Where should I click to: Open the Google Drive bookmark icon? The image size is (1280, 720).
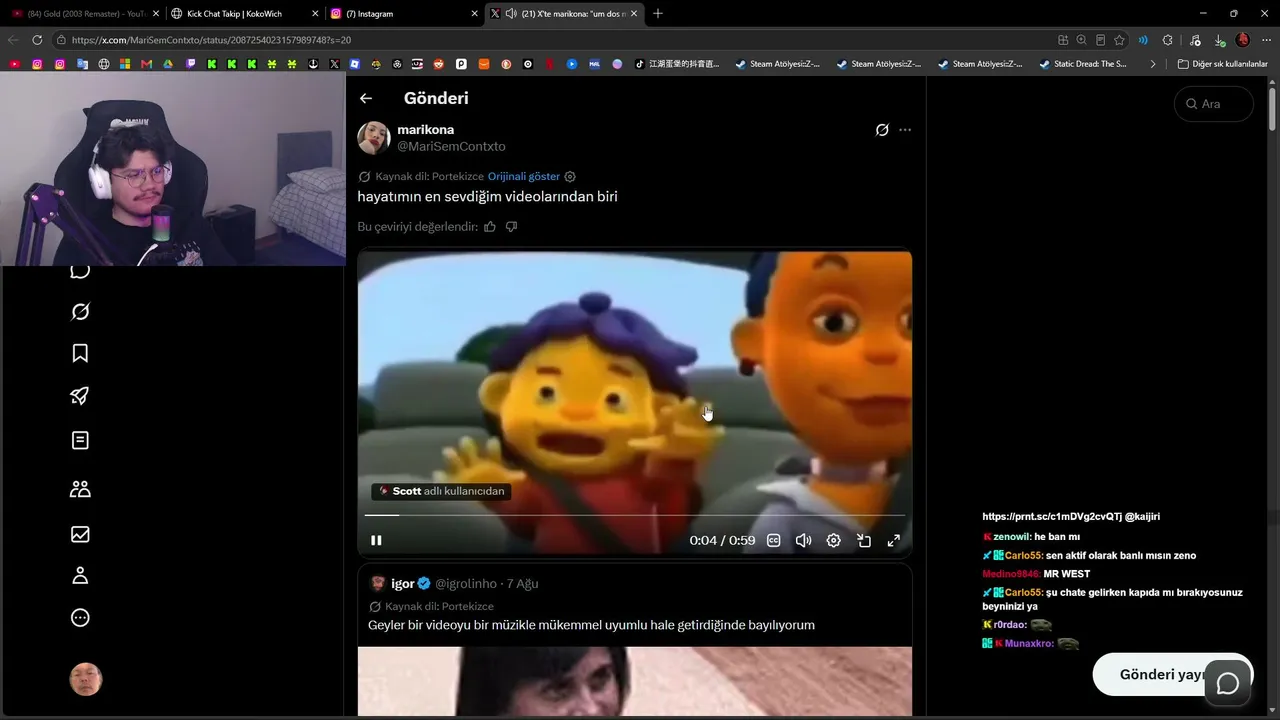[169, 64]
